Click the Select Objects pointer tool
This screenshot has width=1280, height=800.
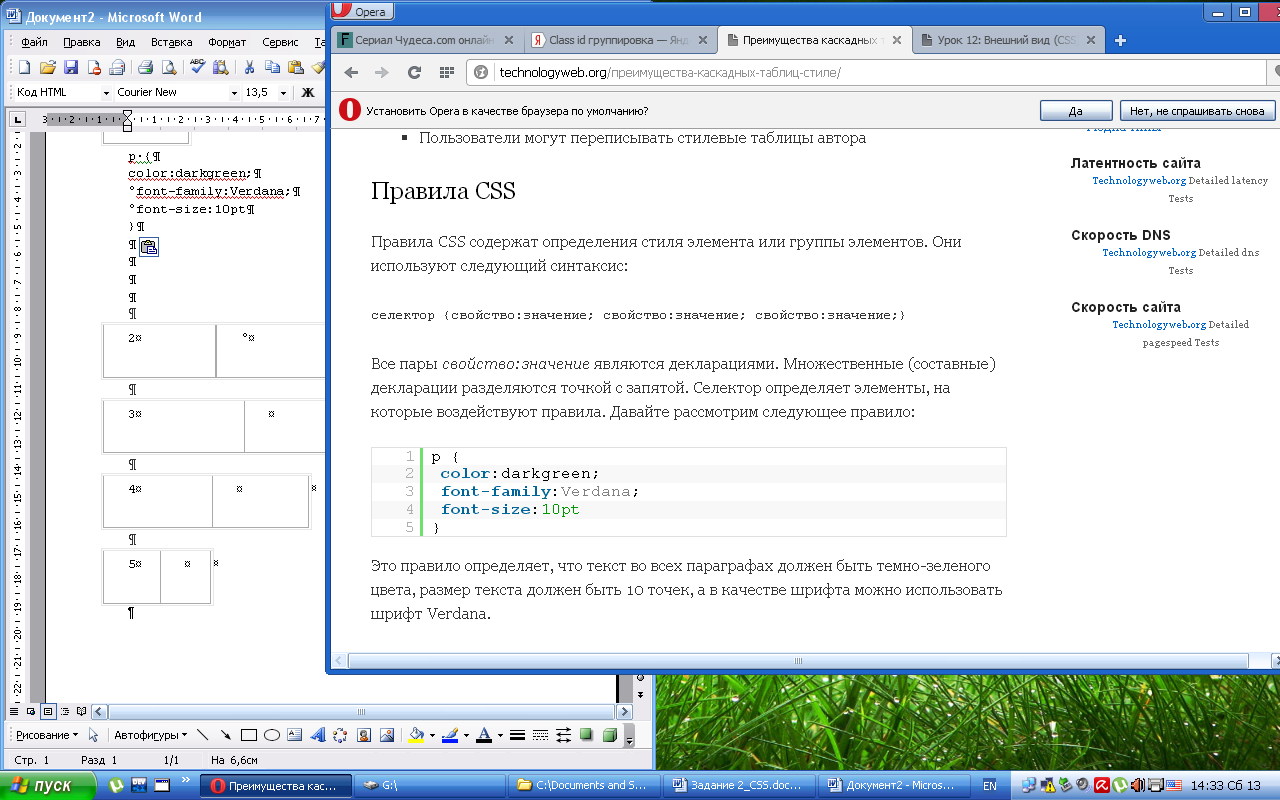click(x=94, y=735)
